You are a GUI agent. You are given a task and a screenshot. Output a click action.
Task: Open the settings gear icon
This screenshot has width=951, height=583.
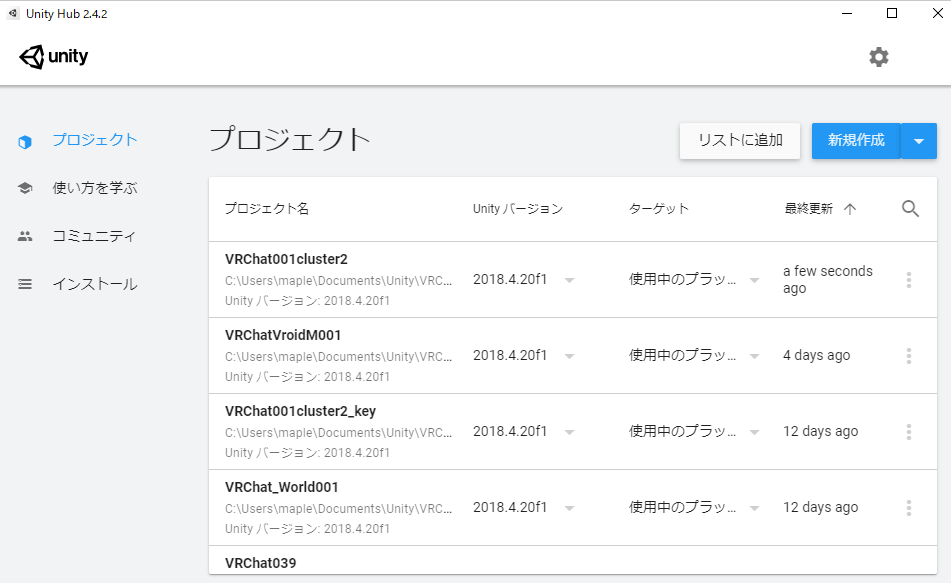(878, 57)
